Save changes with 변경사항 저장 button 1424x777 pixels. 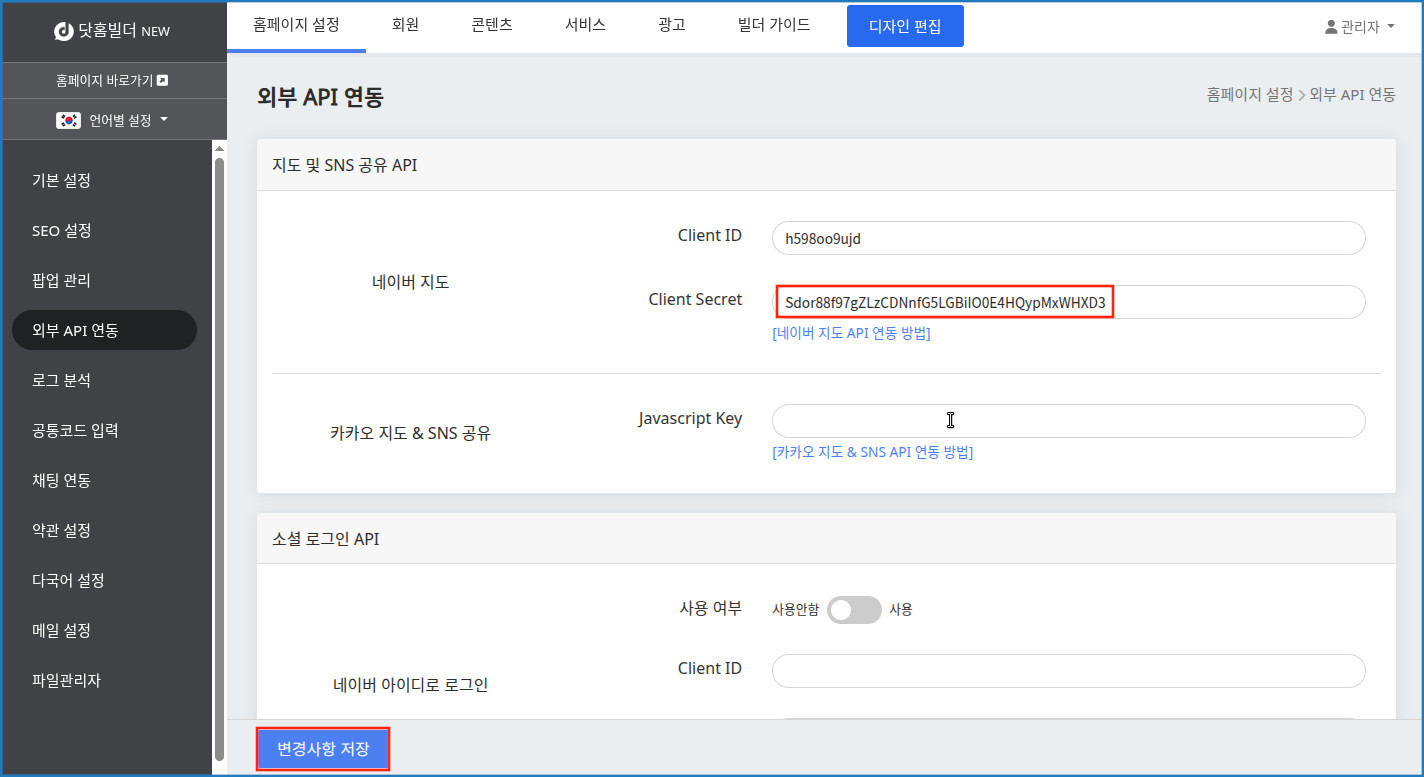(323, 749)
